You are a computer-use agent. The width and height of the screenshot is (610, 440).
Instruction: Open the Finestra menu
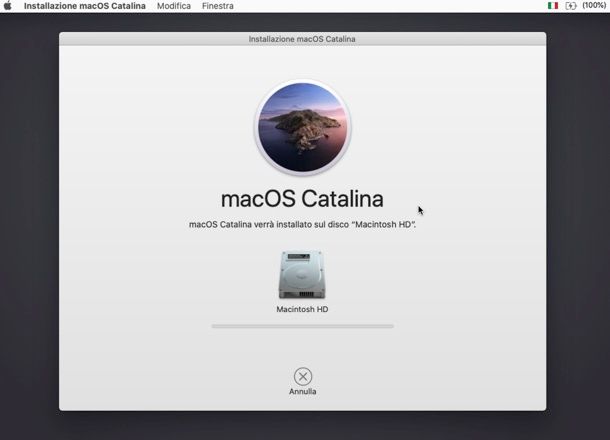click(218, 6)
